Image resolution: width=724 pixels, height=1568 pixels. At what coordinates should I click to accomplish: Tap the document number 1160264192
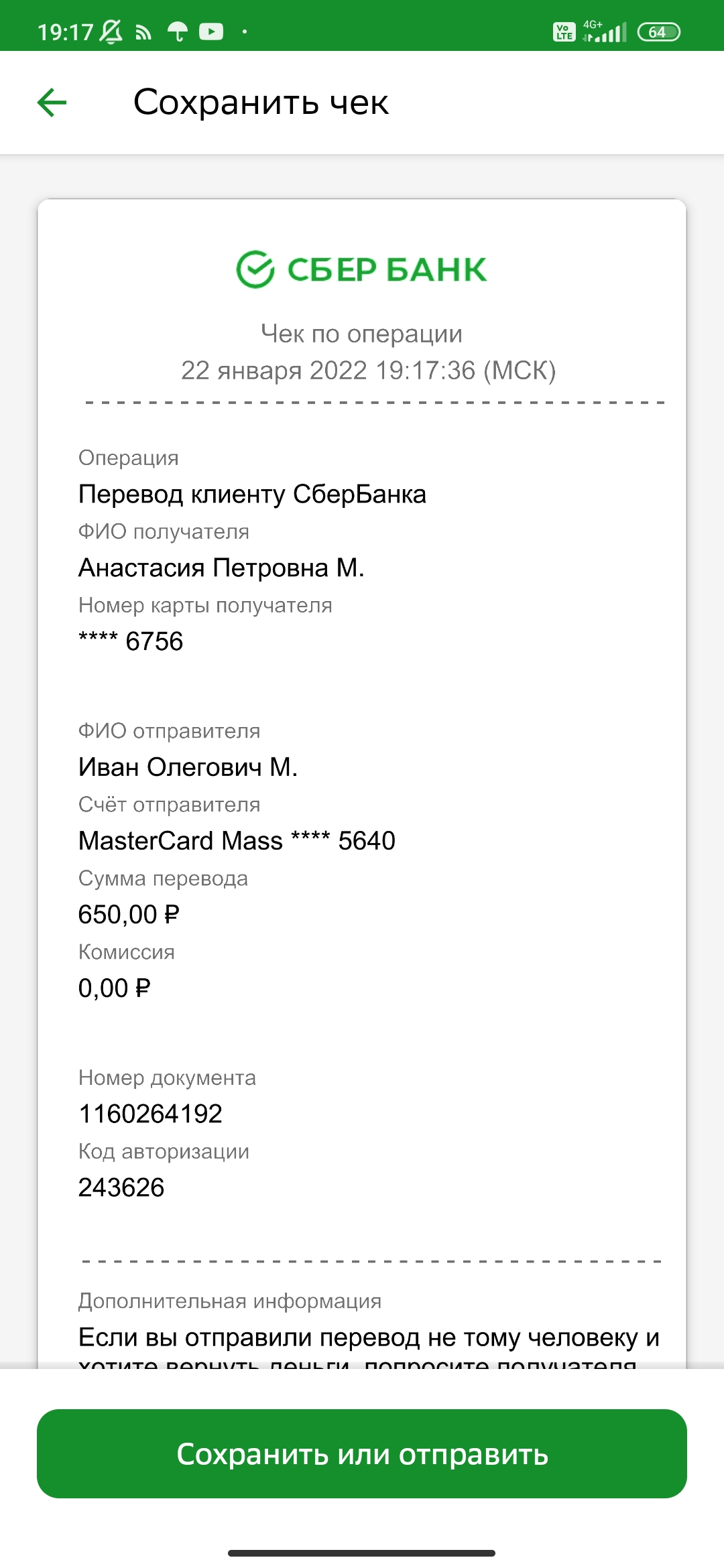(x=150, y=1114)
